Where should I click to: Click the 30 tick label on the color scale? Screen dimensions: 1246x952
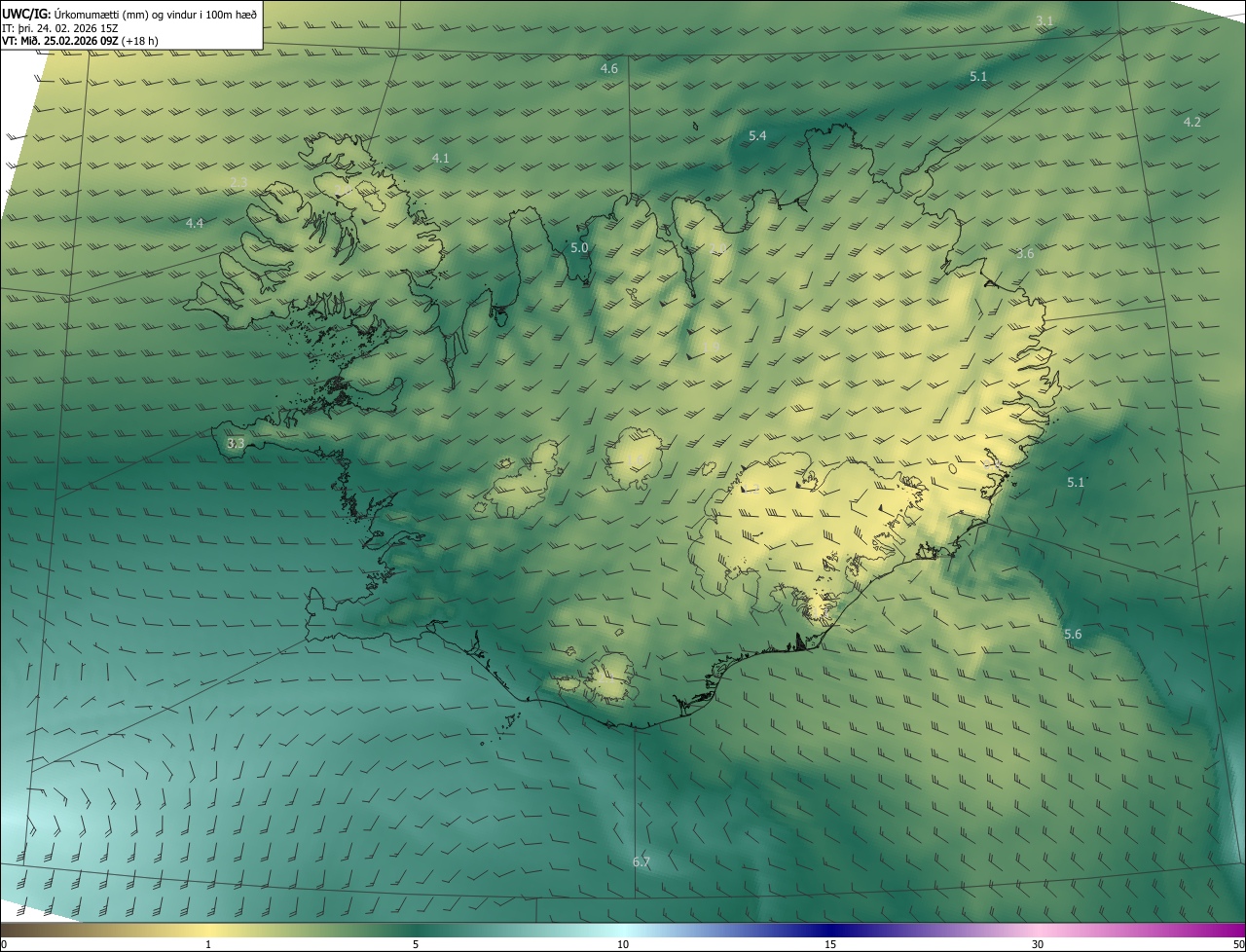coord(1038,944)
